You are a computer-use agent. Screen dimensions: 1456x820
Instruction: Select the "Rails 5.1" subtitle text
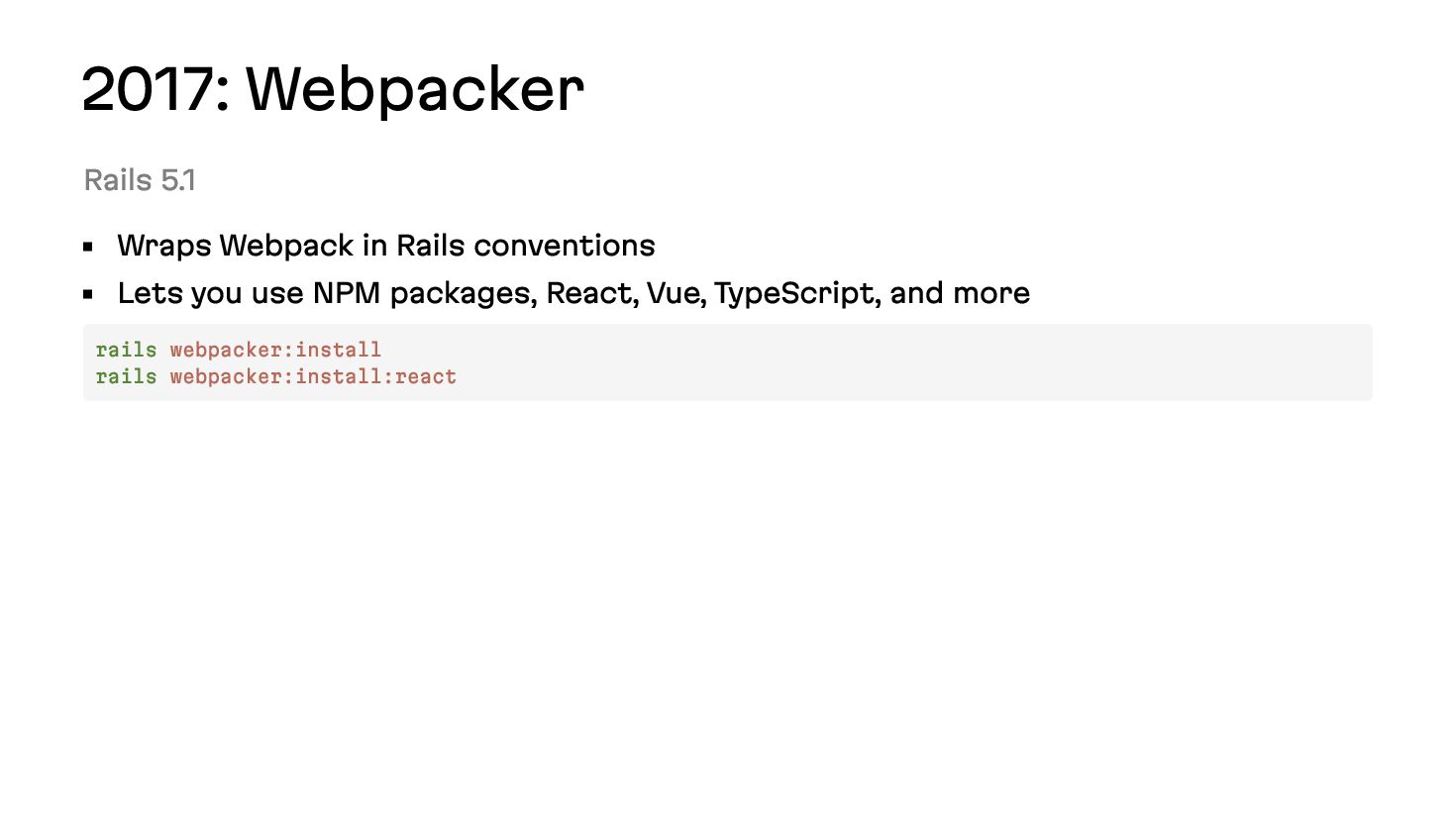[x=140, y=180]
